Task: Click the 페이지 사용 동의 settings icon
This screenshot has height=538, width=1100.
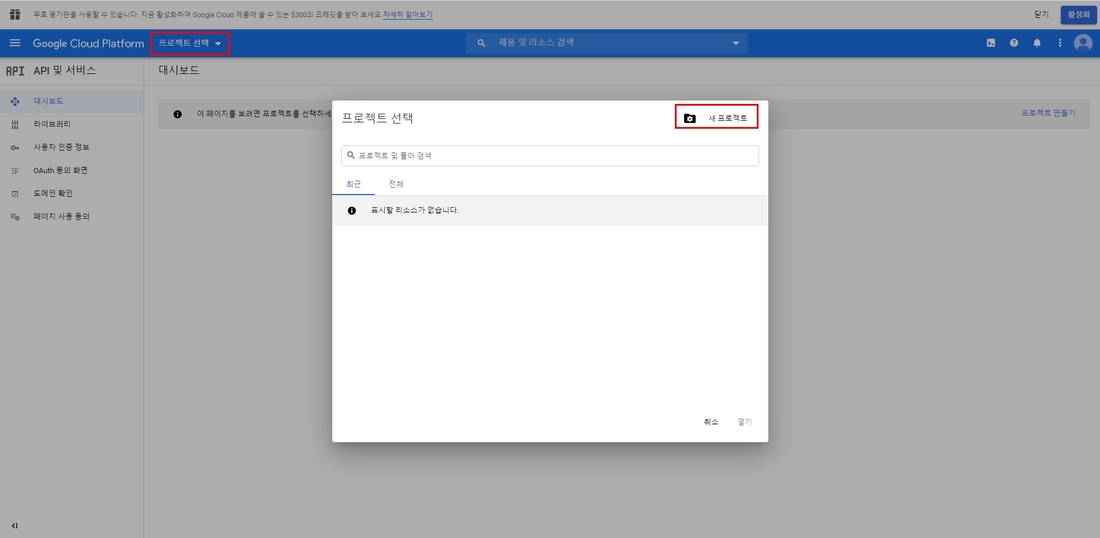Action: pyautogui.click(x=15, y=217)
